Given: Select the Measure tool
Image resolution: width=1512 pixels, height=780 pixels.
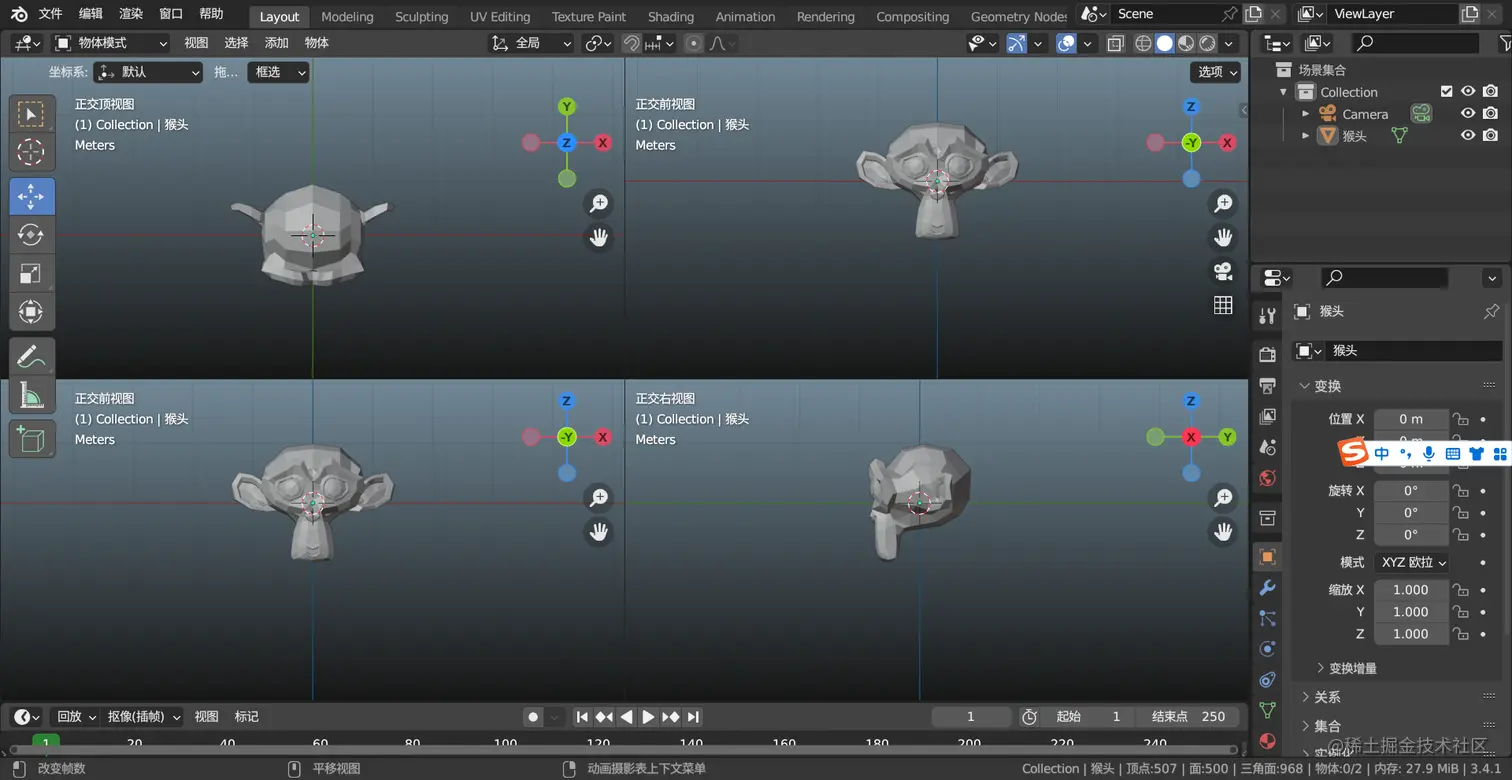Looking at the screenshot, I should (x=32, y=395).
